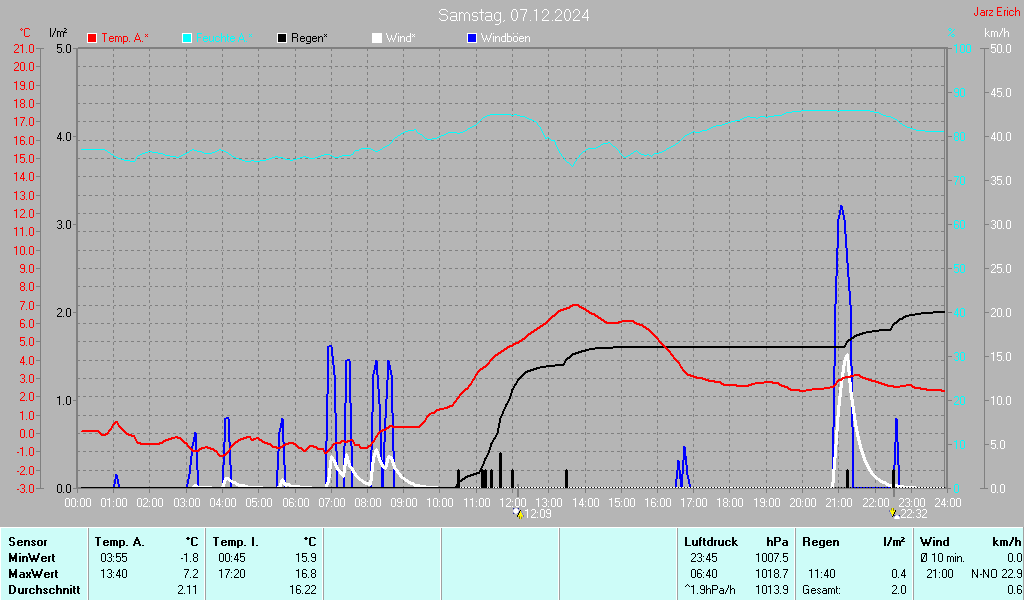Screen dimensions: 1024x600
Task: Click the moon icon beside 22:32
Action: pyautogui.click(x=894, y=513)
